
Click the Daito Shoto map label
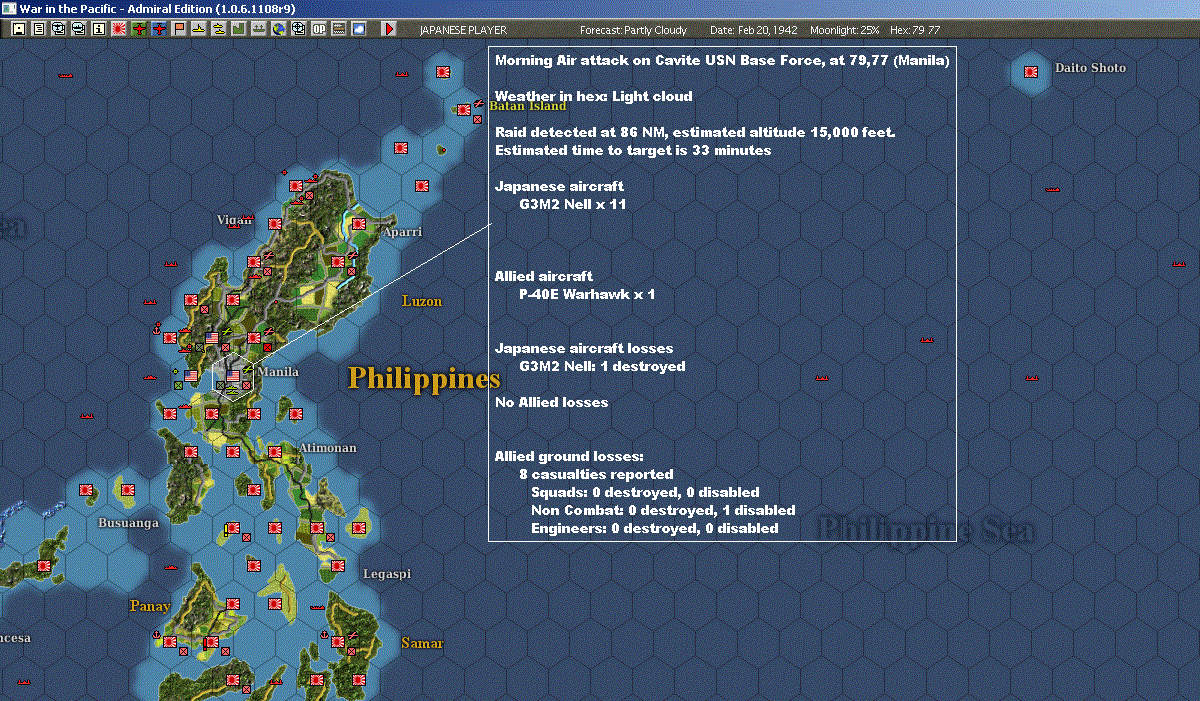click(x=1090, y=68)
